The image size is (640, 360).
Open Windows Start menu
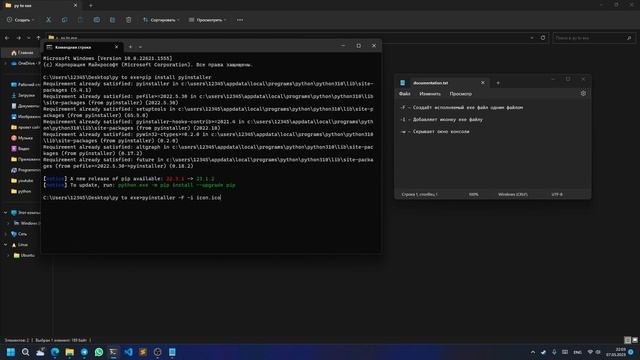[11, 352]
